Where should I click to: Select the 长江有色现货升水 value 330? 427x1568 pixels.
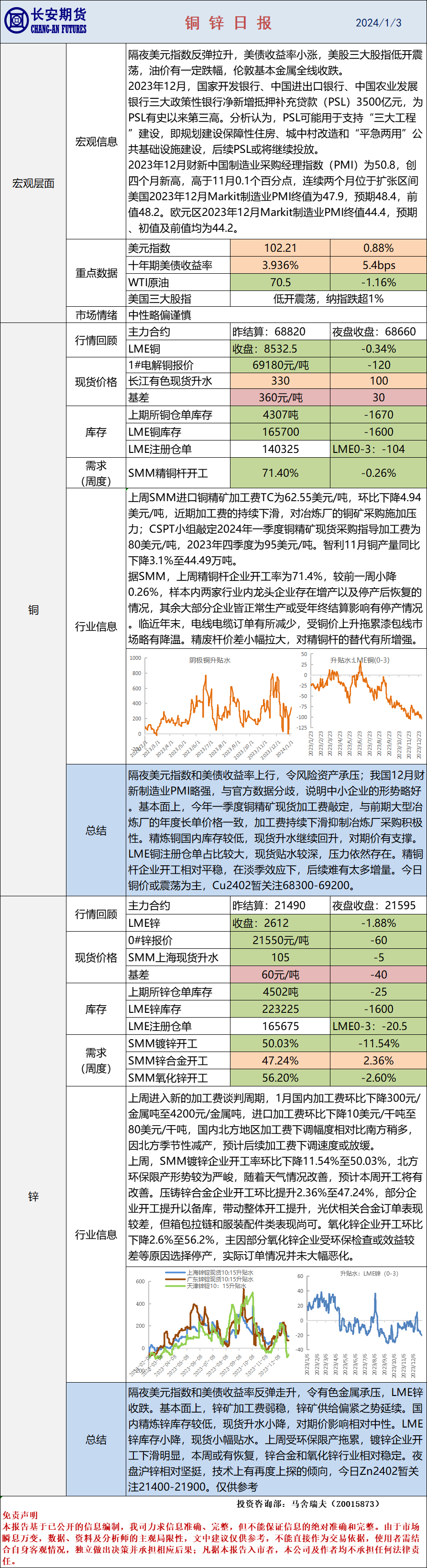click(280, 380)
